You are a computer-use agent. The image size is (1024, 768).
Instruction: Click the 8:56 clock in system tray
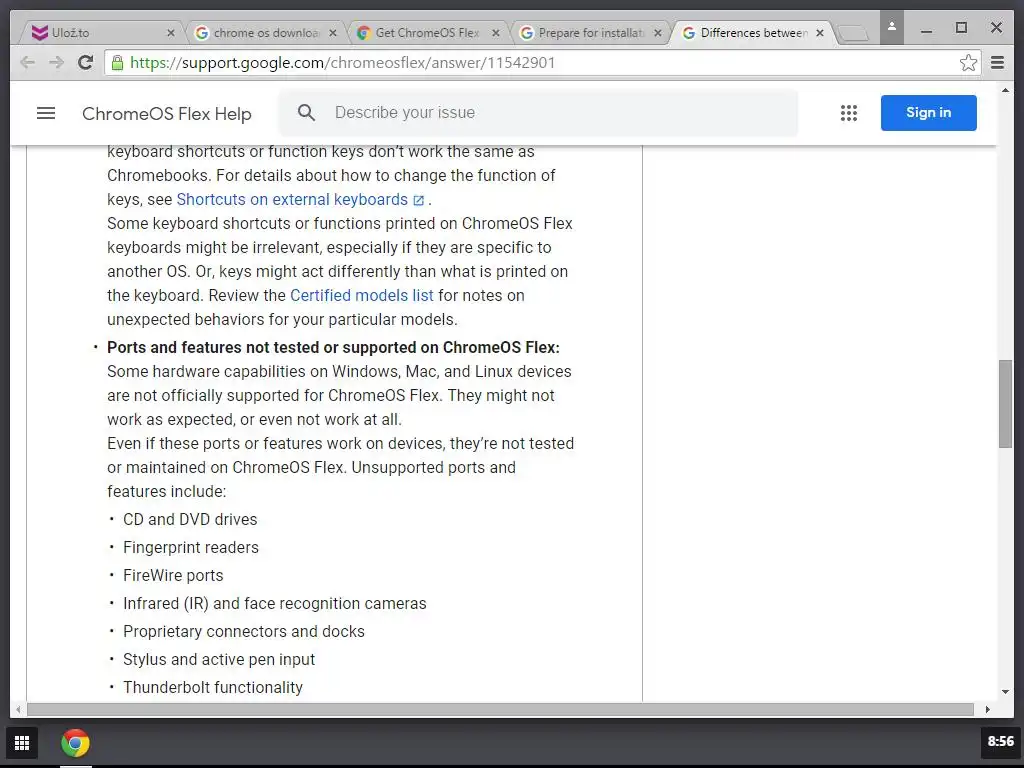pos(1000,742)
